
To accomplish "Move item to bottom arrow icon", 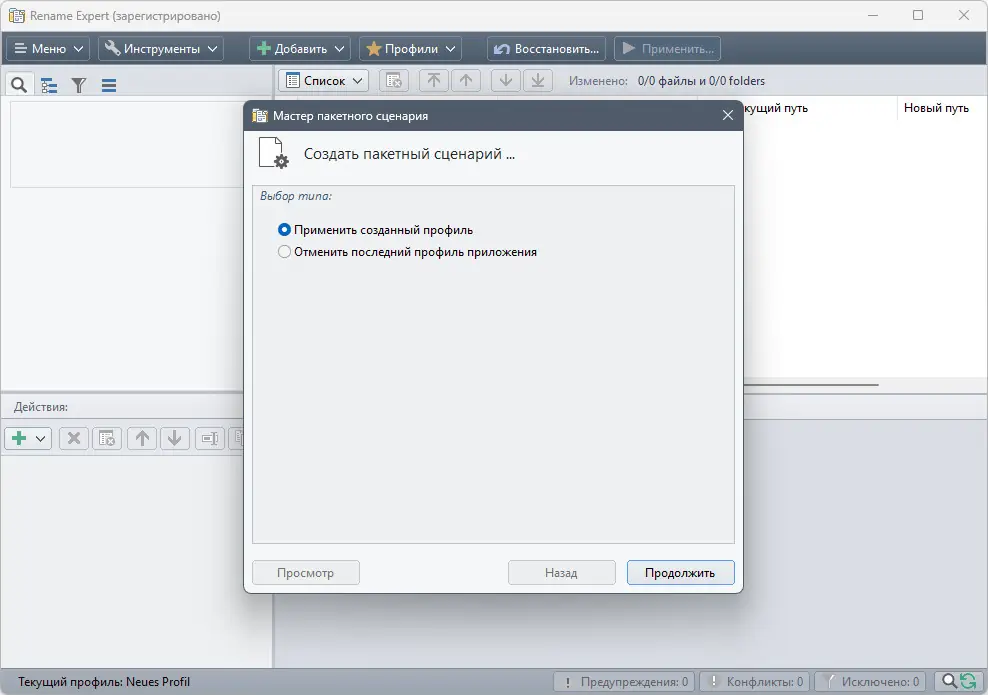I will 538,81.
